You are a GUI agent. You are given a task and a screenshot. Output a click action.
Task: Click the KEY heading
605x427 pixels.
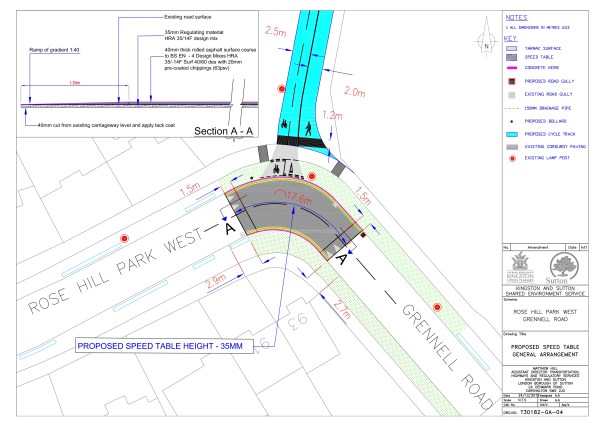coord(510,38)
